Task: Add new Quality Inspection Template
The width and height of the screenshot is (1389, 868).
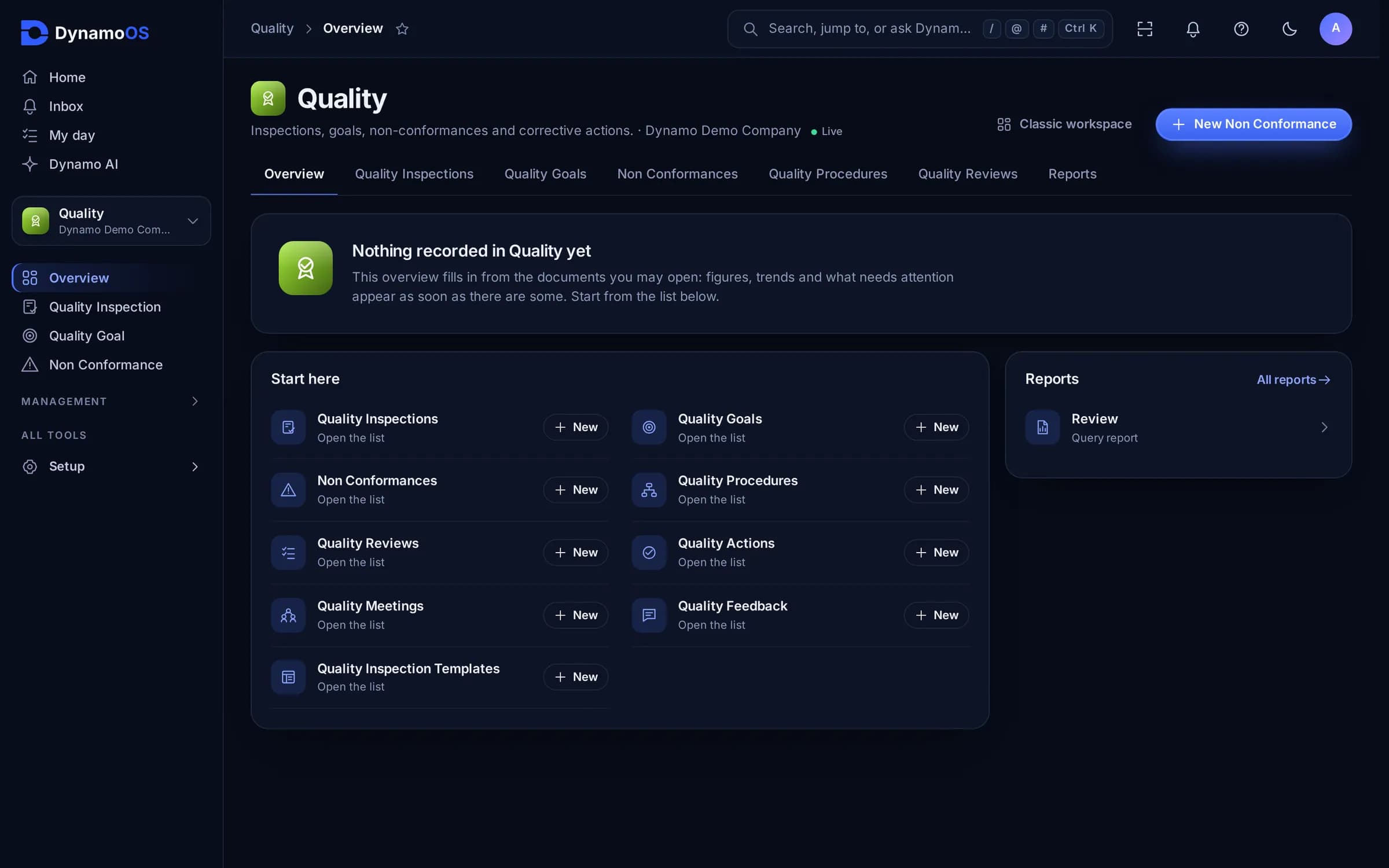Action: pos(575,677)
